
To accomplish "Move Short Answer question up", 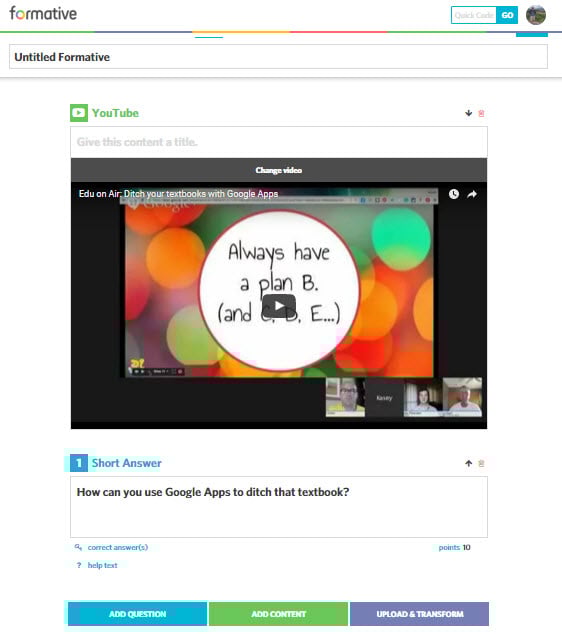I will tap(469, 463).
